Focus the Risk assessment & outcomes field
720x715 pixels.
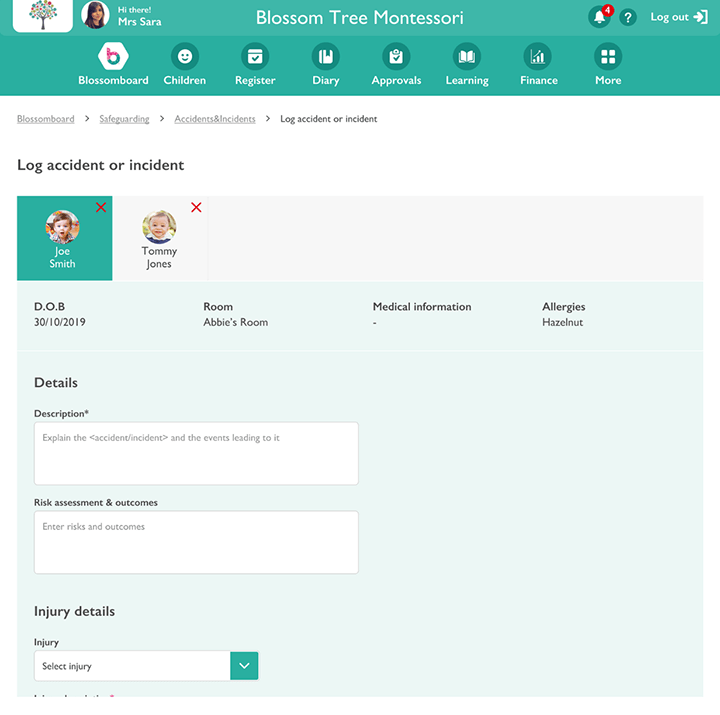pos(196,542)
